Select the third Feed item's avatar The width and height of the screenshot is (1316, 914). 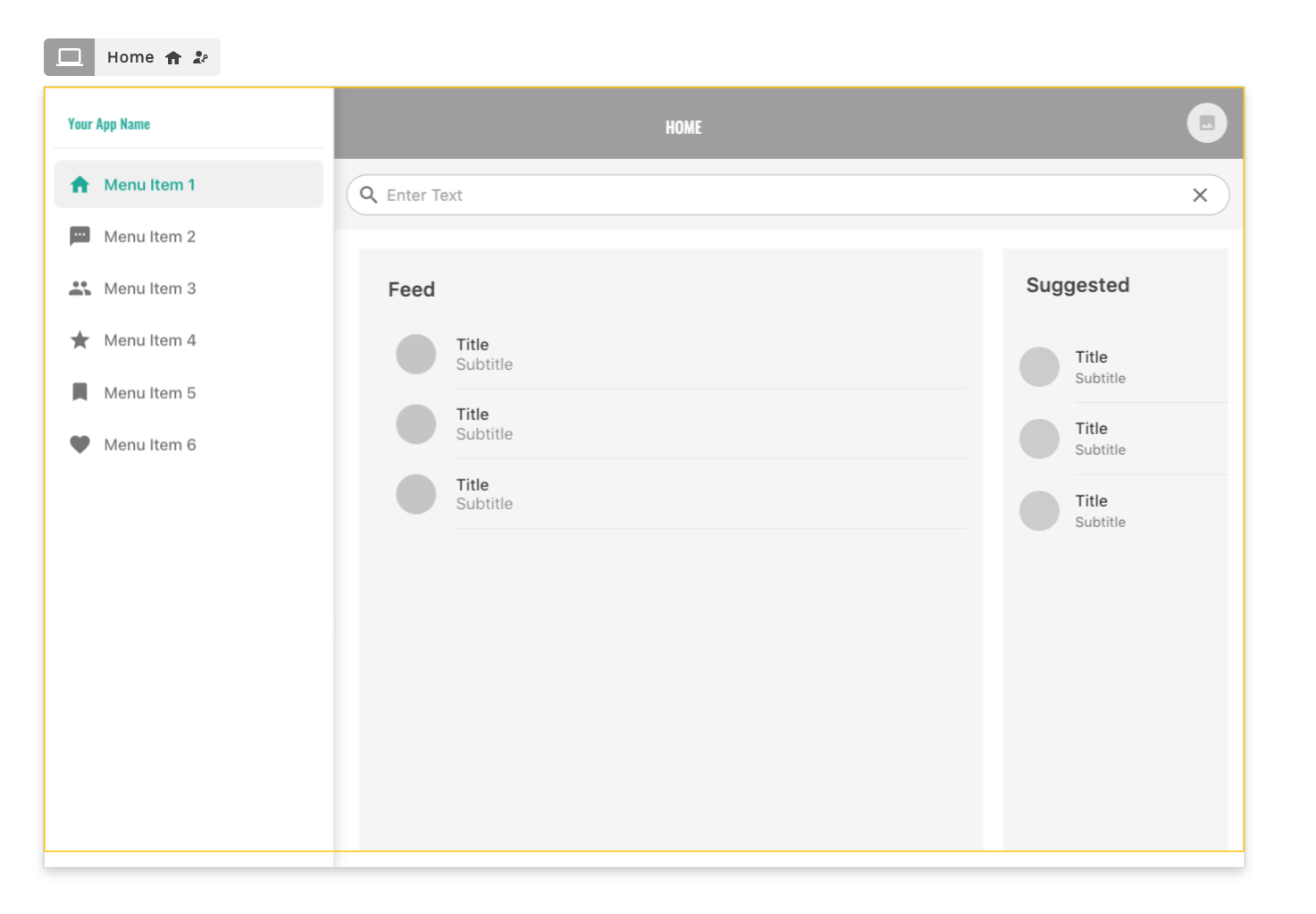pos(415,494)
